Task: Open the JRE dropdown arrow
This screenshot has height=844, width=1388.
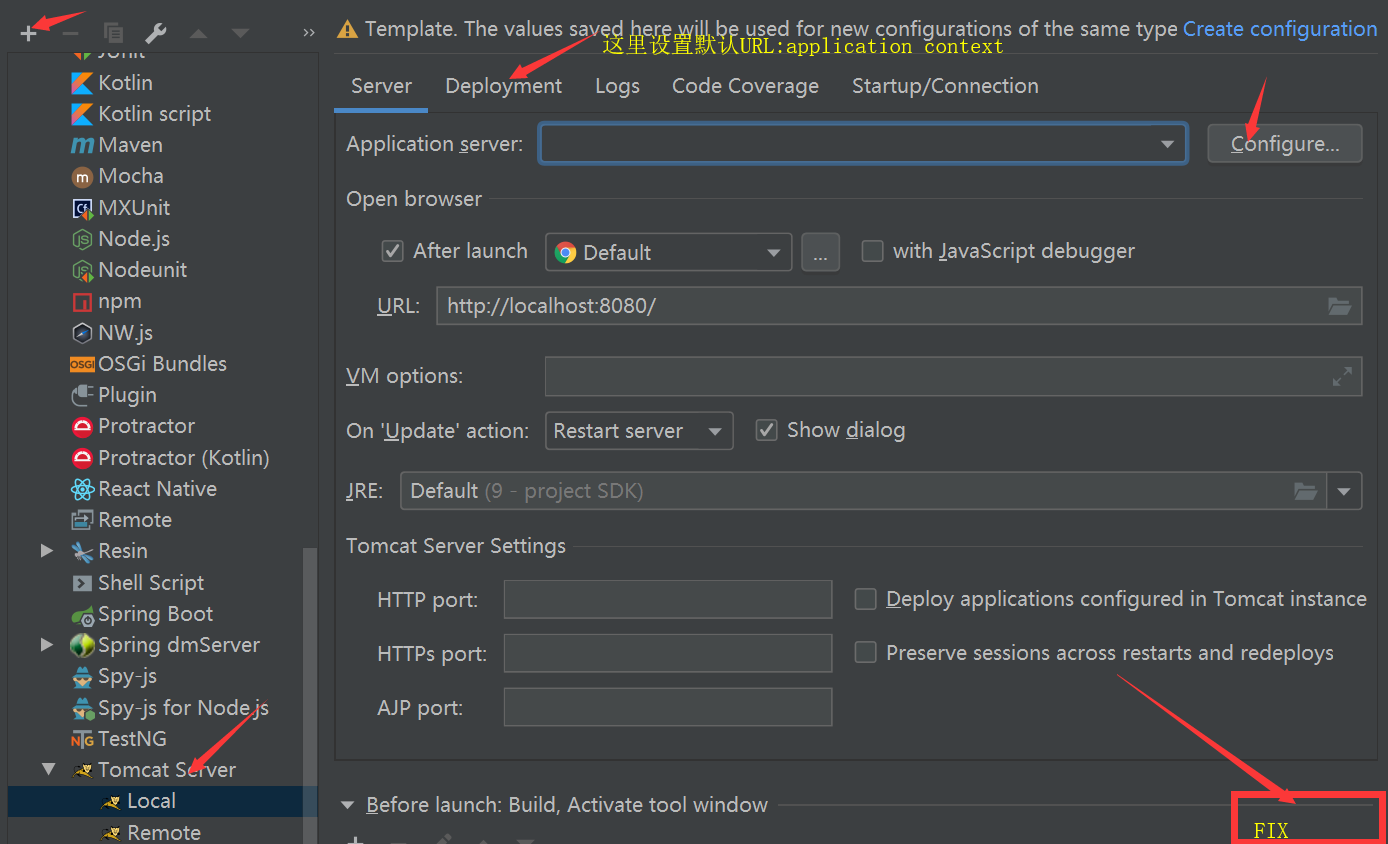Action: pyautogui.click(x=1344, y=491)
